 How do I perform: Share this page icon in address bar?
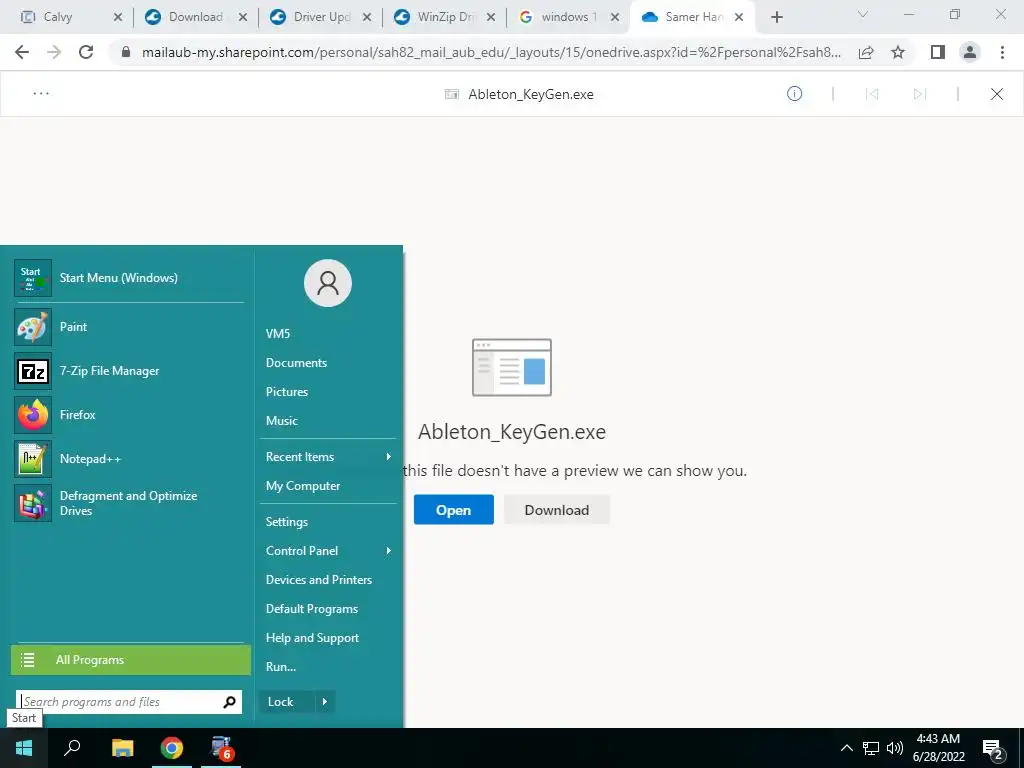click(x=866, y=52)
